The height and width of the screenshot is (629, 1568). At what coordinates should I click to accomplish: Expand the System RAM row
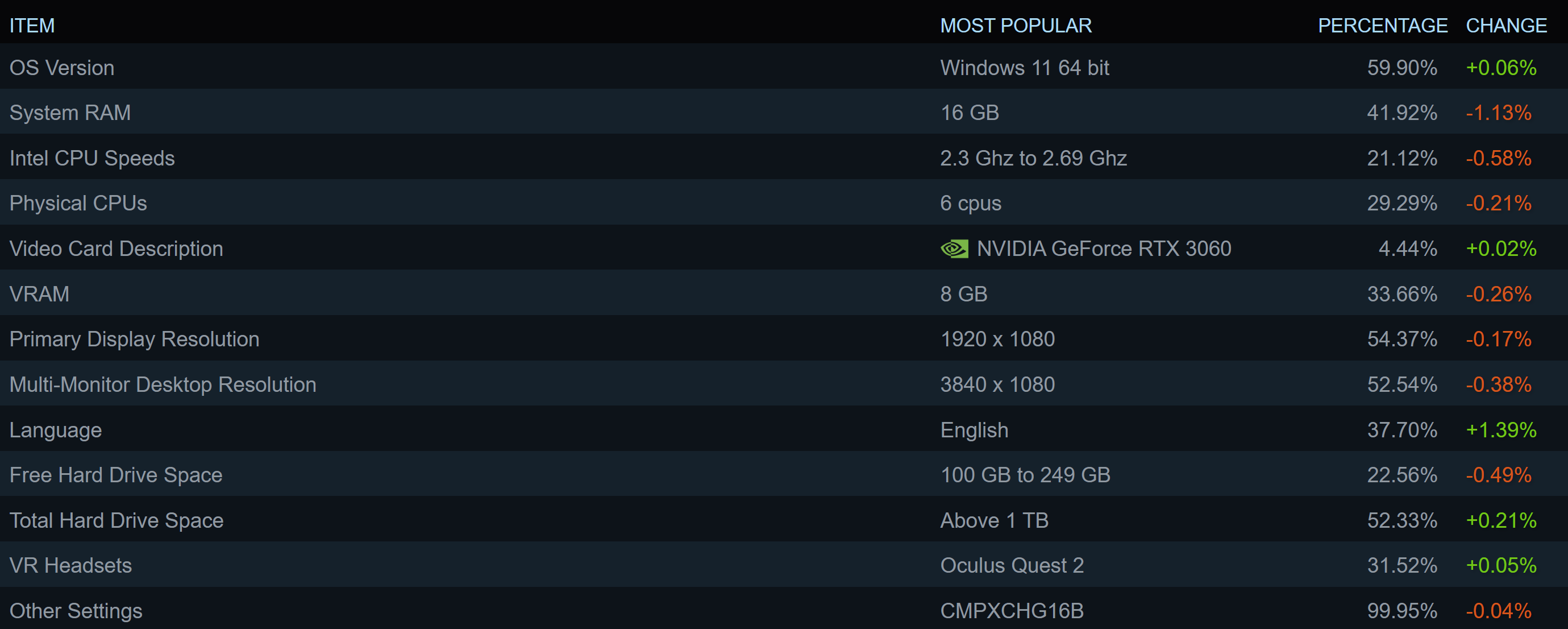pos(70,113)
